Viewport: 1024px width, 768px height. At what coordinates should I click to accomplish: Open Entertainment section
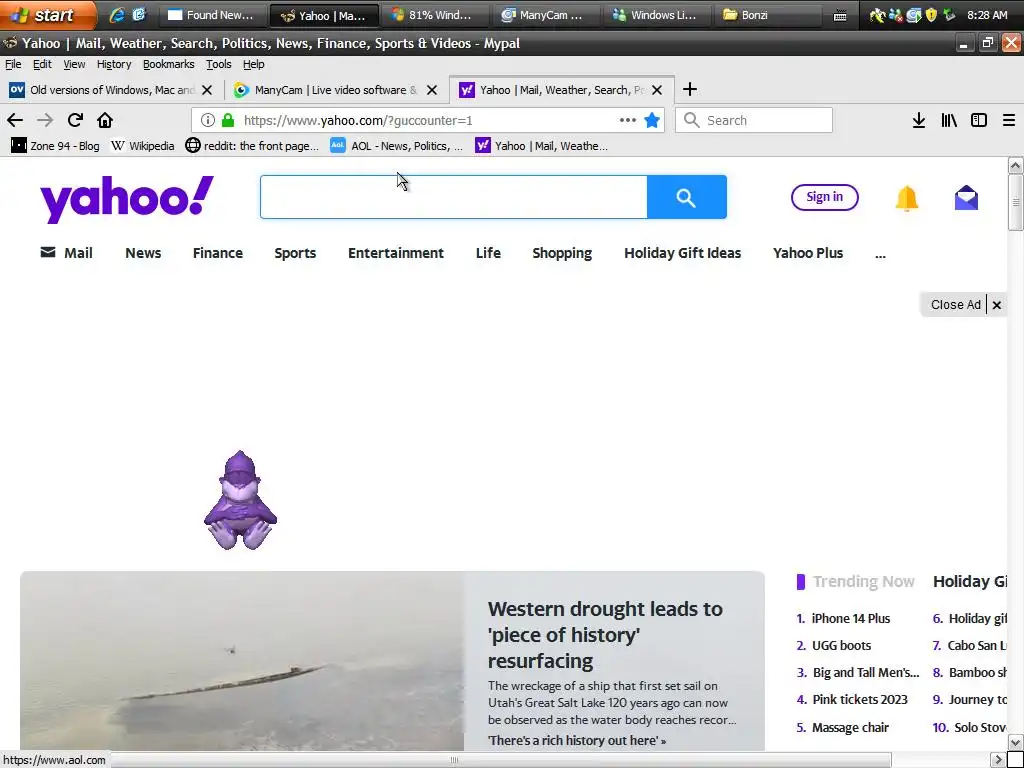click(x=396, y=253)
